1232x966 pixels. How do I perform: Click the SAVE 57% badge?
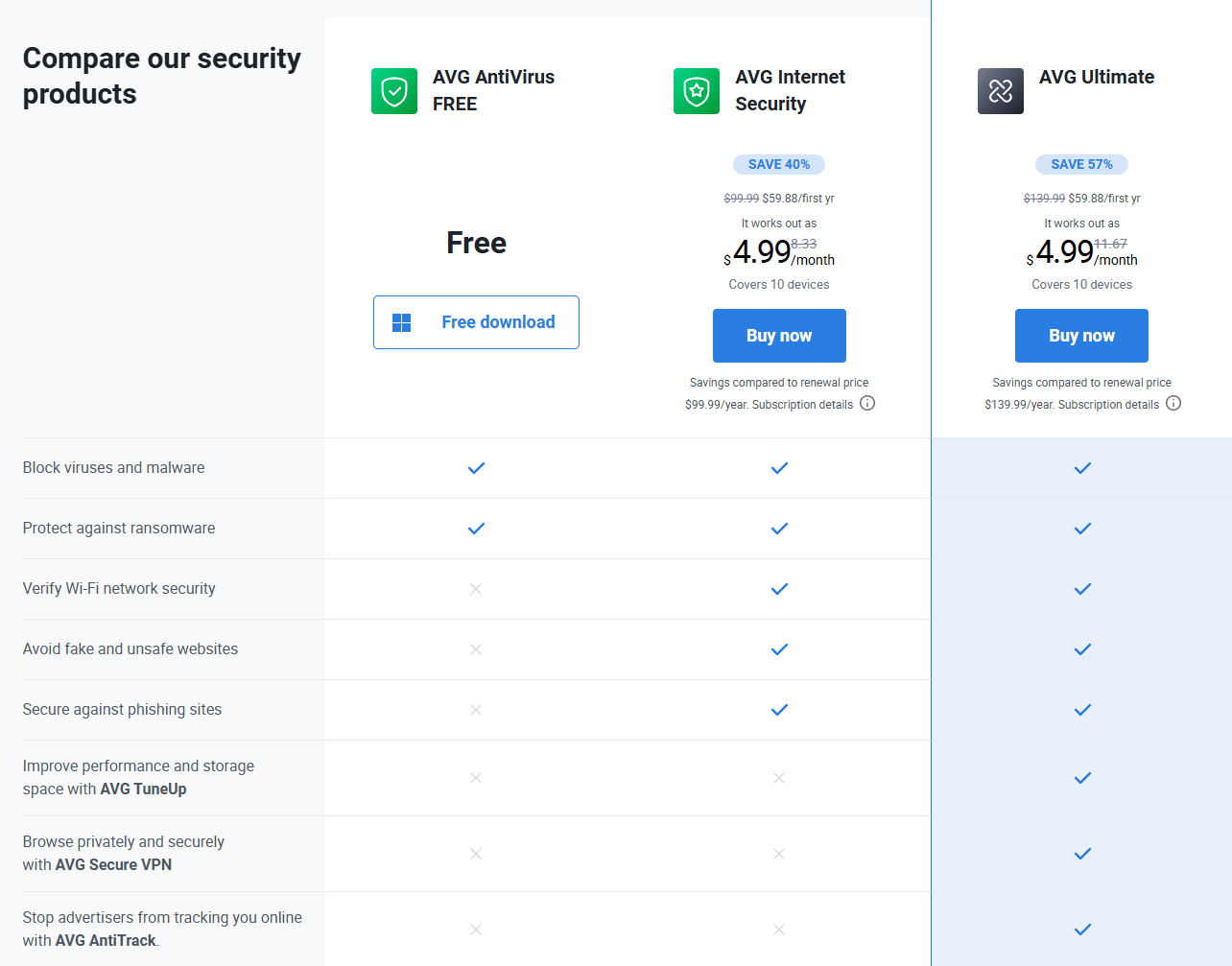pyautogui.click(x=1081, y=164)
